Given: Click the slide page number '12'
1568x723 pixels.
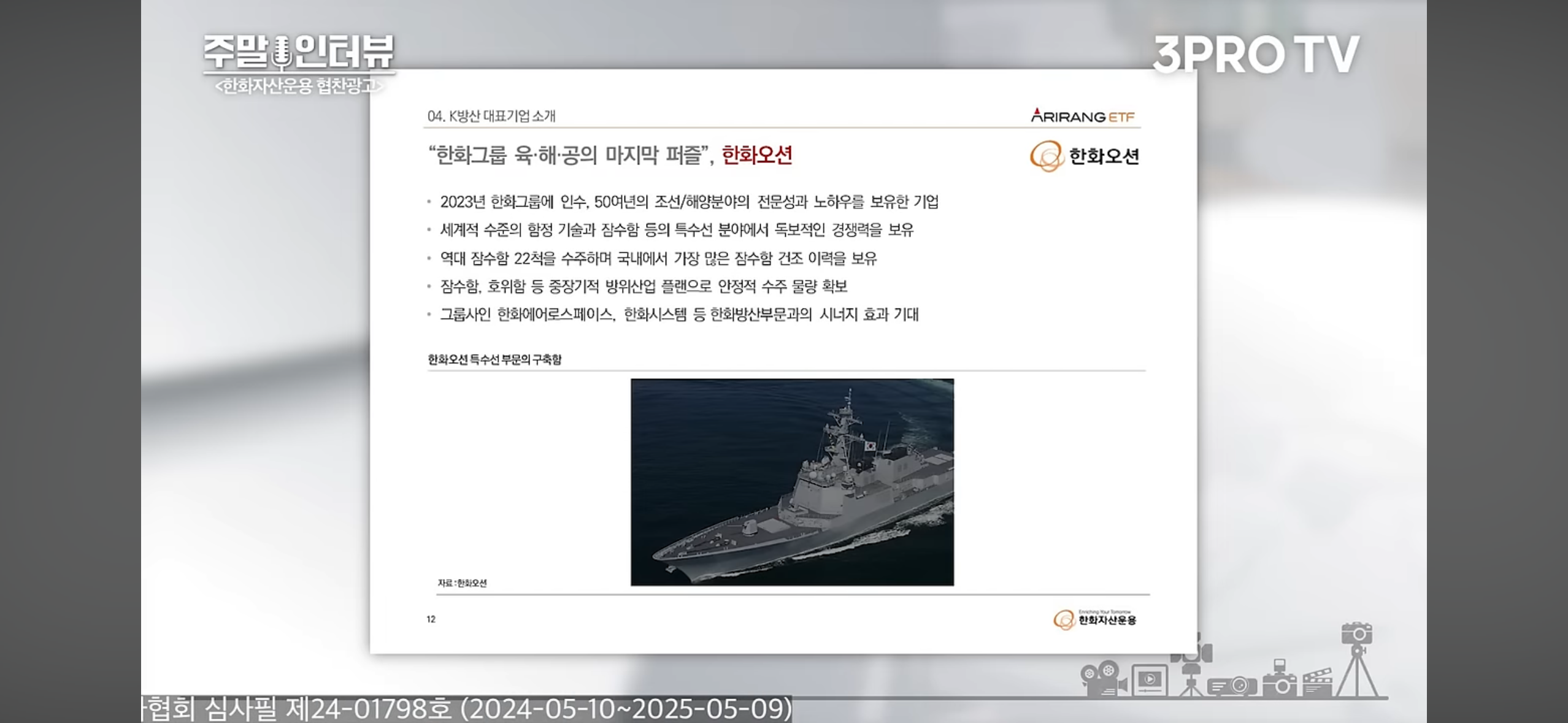Looking at the screenshot, I should click(x=431, y=619).
